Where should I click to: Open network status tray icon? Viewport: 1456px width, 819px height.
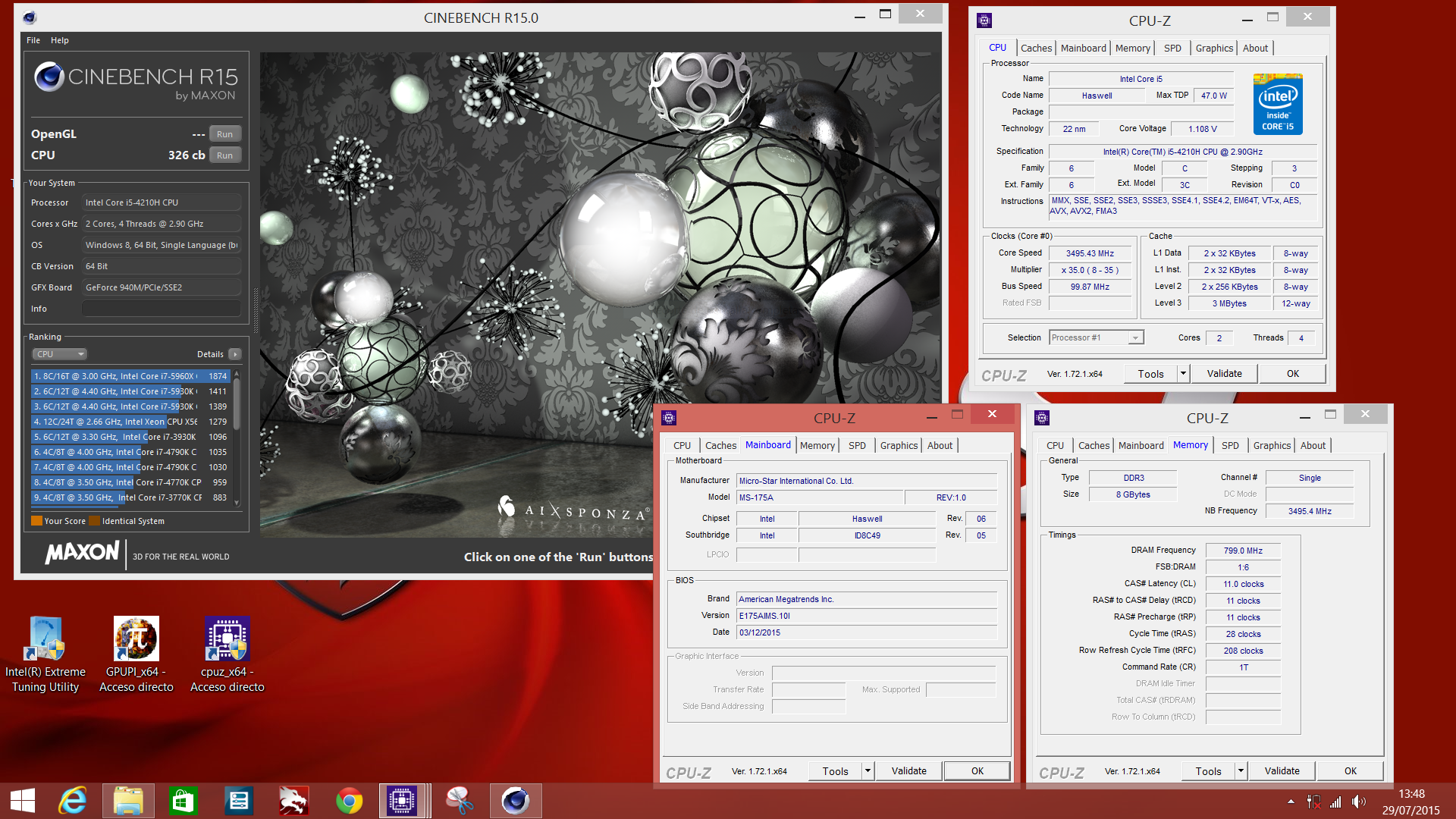point(1335,802)
